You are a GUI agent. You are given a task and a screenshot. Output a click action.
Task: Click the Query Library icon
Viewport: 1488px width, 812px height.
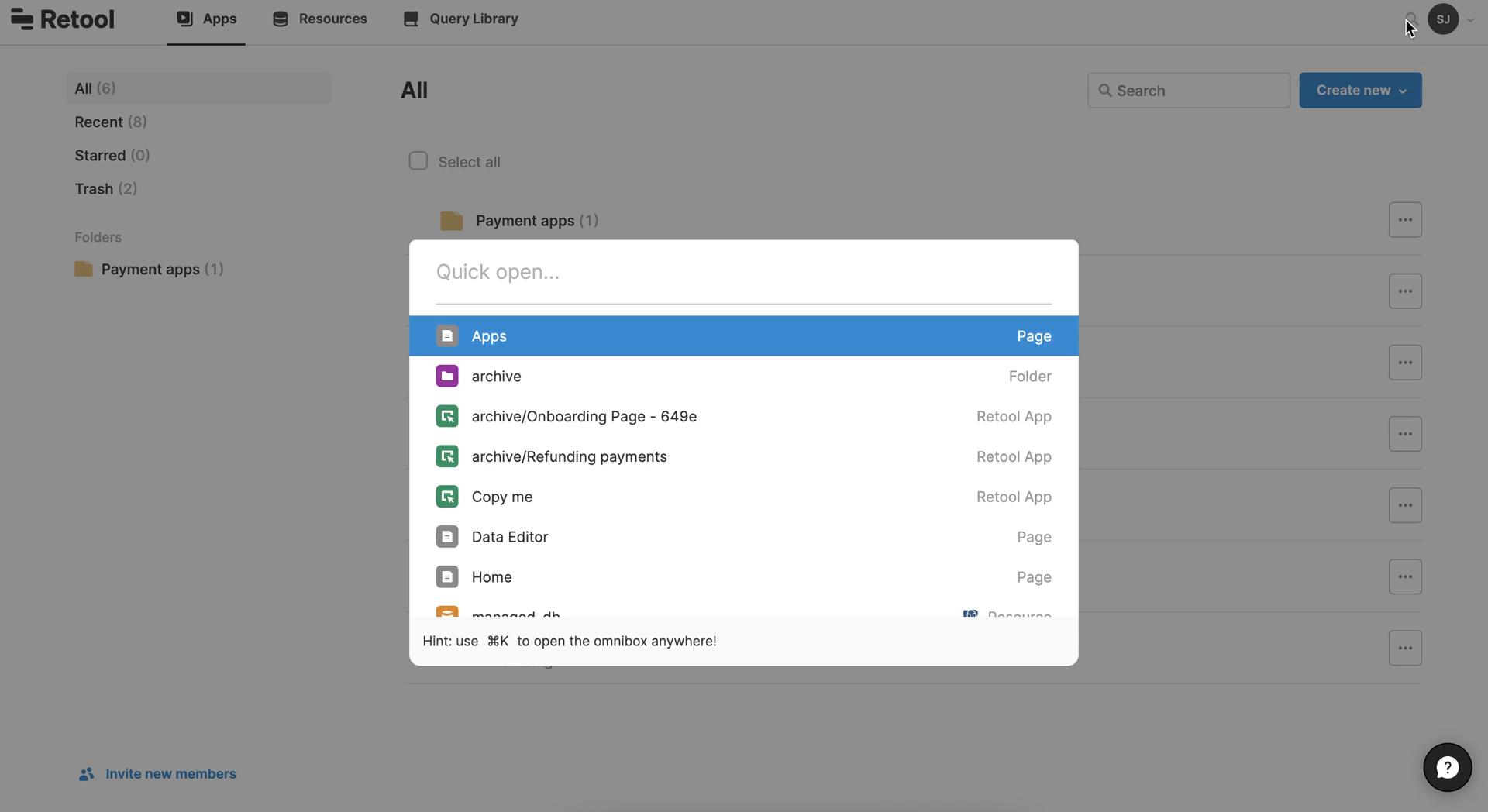(411, 19)
